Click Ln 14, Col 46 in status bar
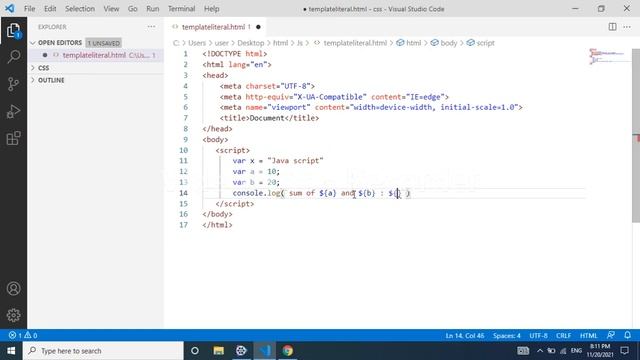Screen dimensions: 640x360 [x=464, y=336]
